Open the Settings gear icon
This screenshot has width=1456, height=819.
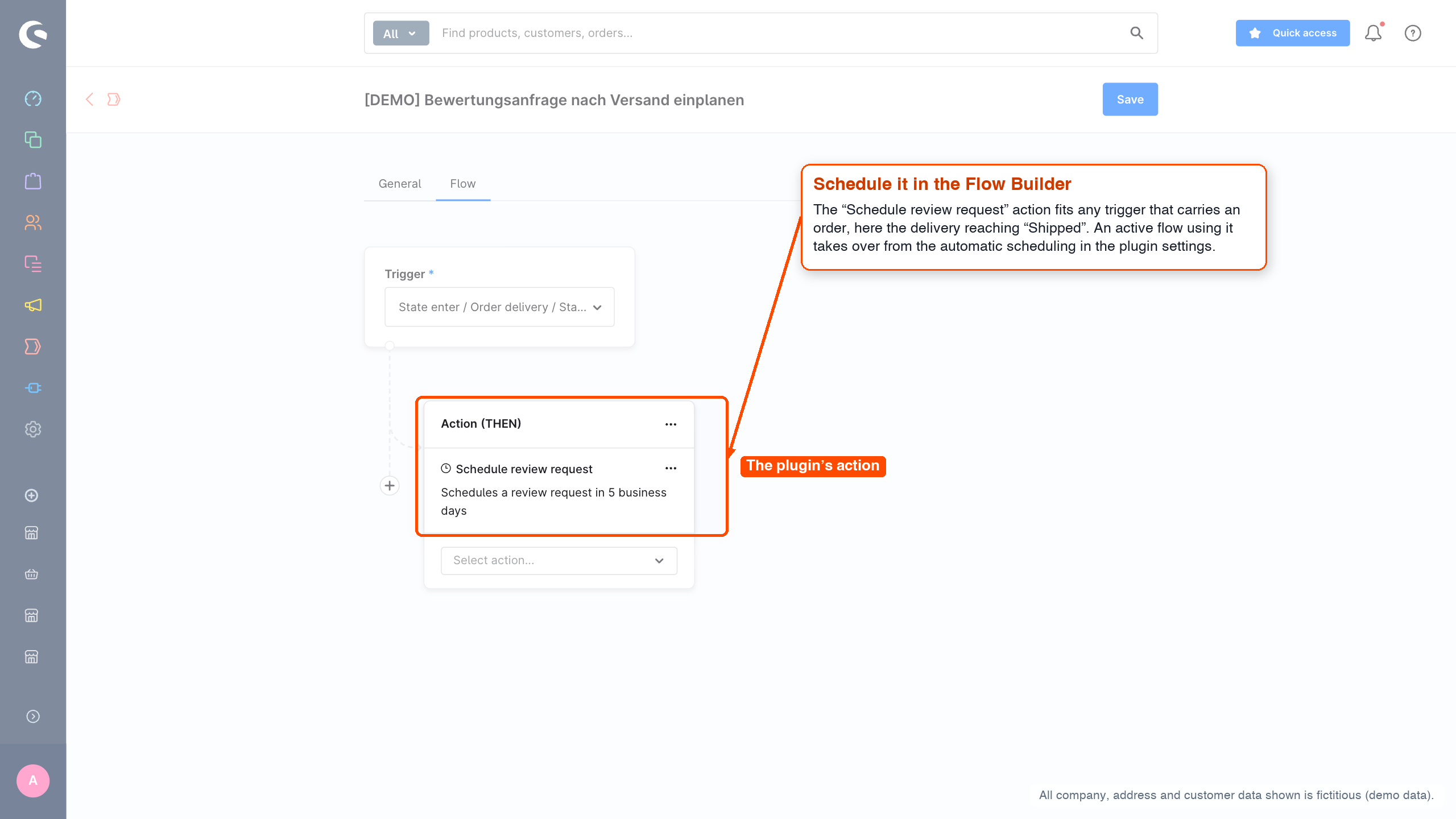[33, 429]
